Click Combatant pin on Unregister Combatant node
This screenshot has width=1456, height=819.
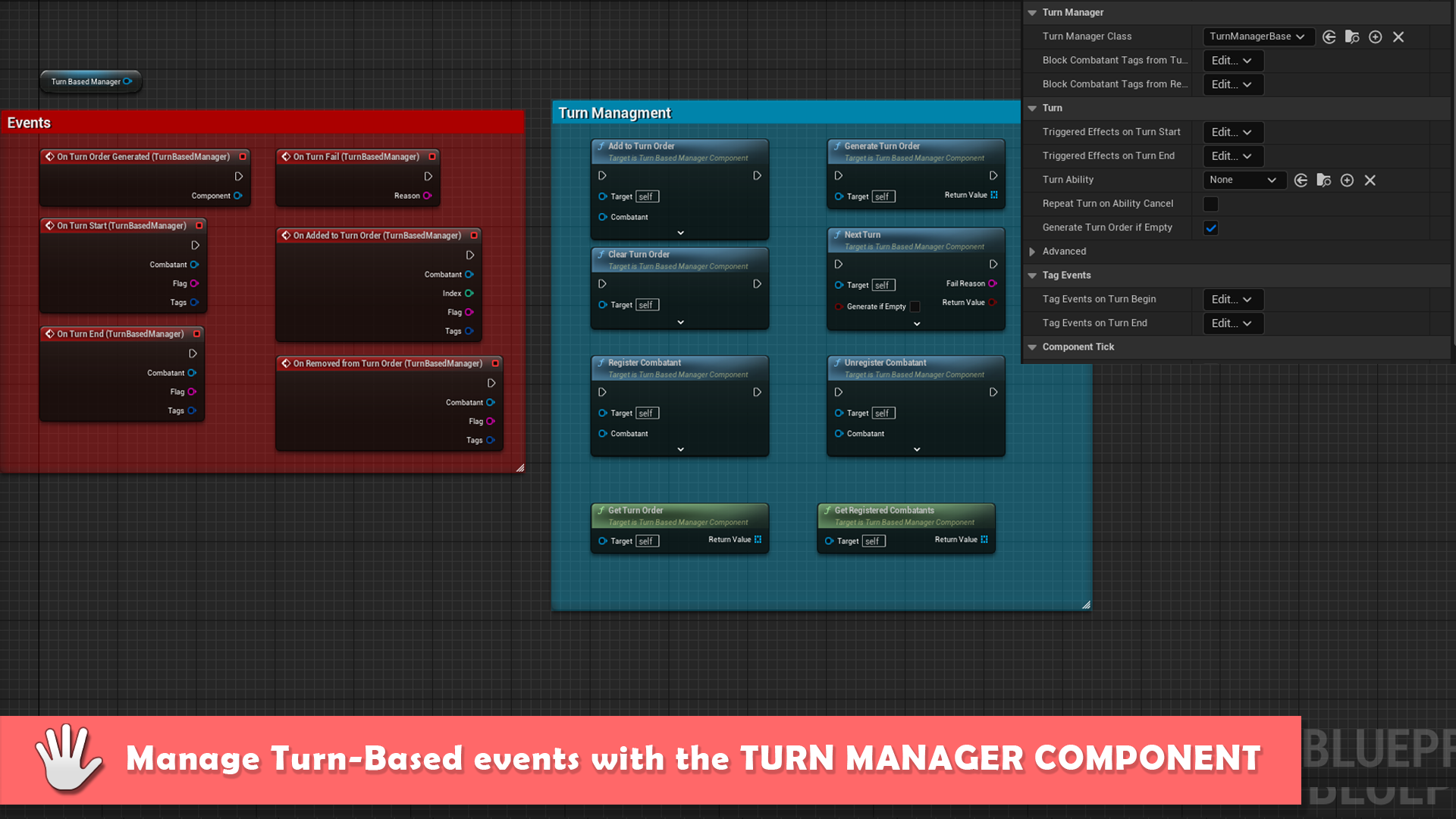click(x=839, y=434)
